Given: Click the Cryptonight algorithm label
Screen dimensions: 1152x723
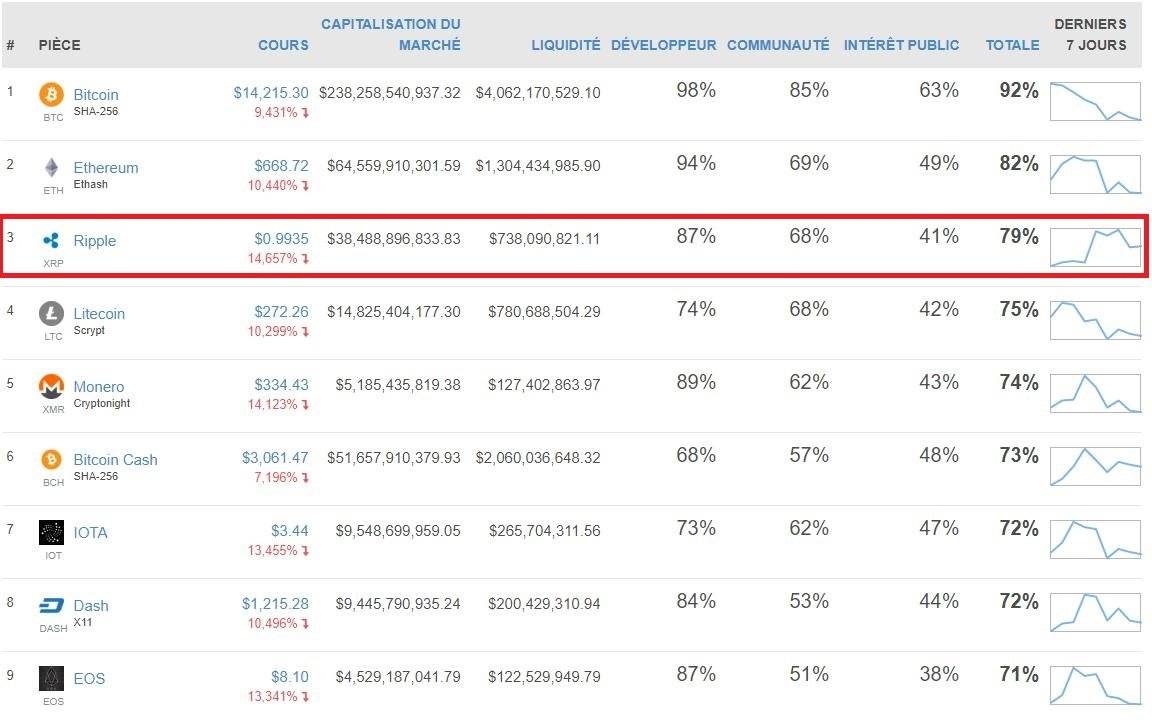Looking at the screenshot, I should (x=101, y=403).
